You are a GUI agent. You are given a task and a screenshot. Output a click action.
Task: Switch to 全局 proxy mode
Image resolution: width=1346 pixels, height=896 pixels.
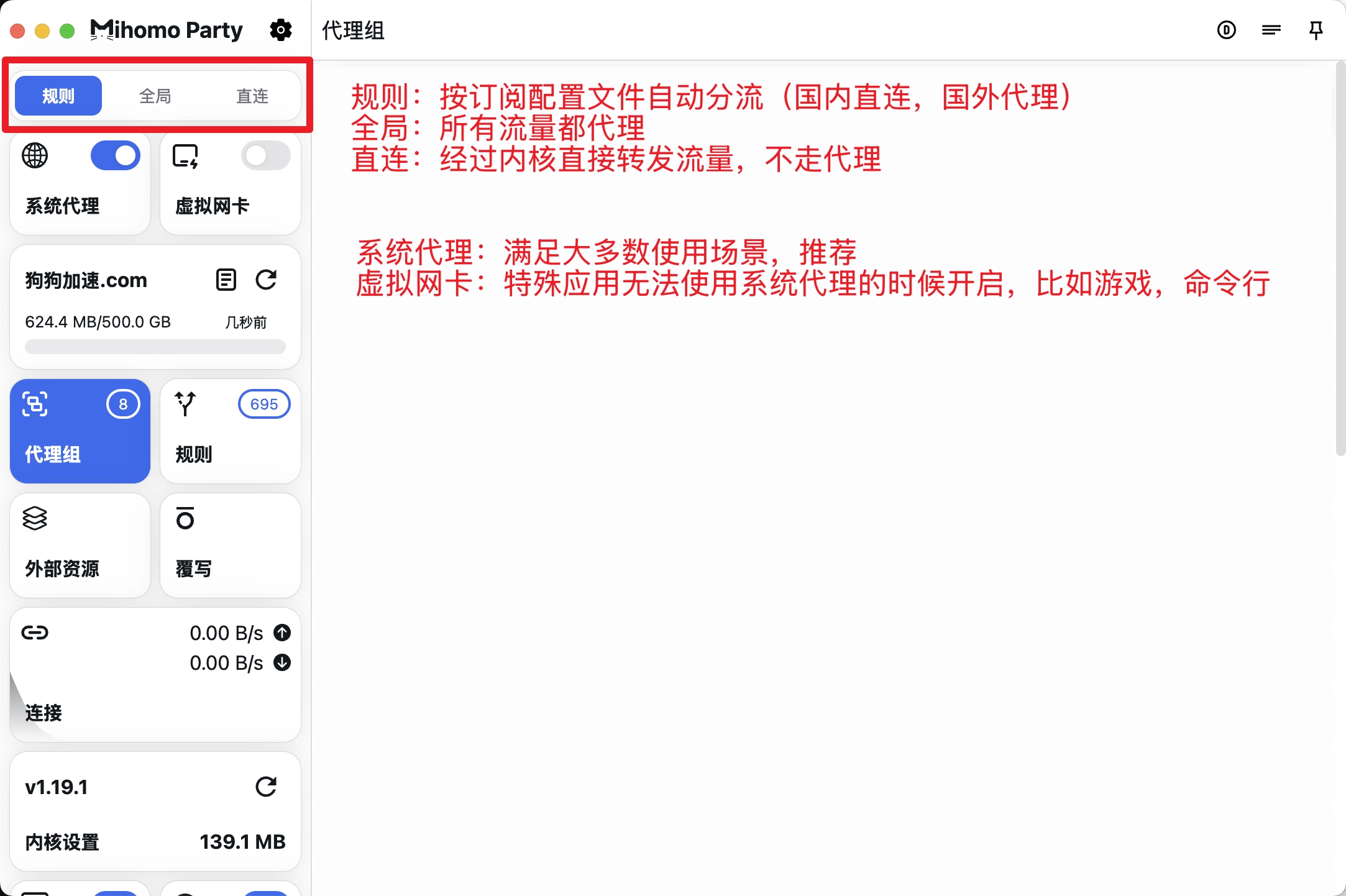pyautogui.click(x=155, y=95)
